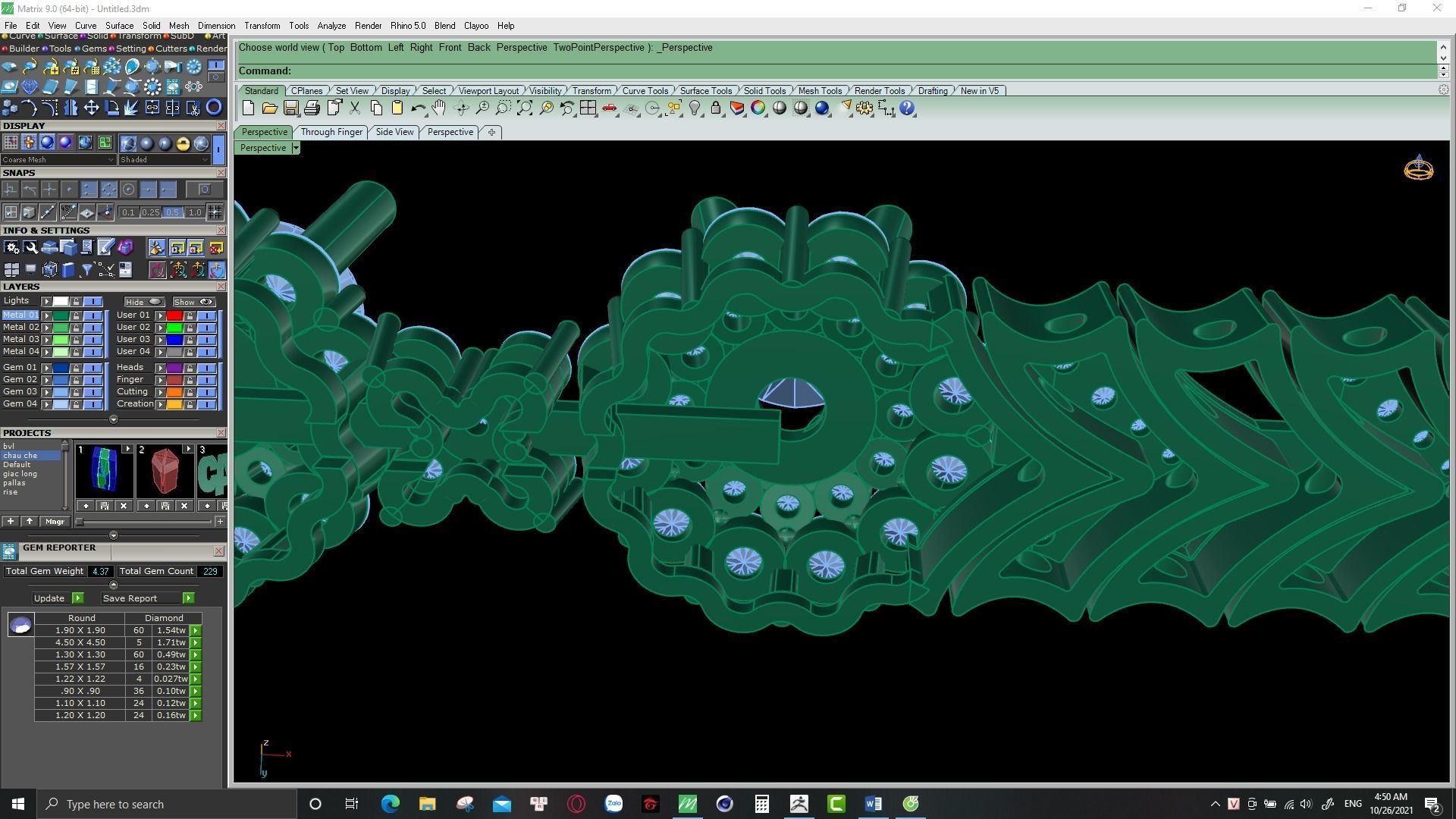Click the gold sphere display mode icon
1456x819 pixels.
coord(183,143)
